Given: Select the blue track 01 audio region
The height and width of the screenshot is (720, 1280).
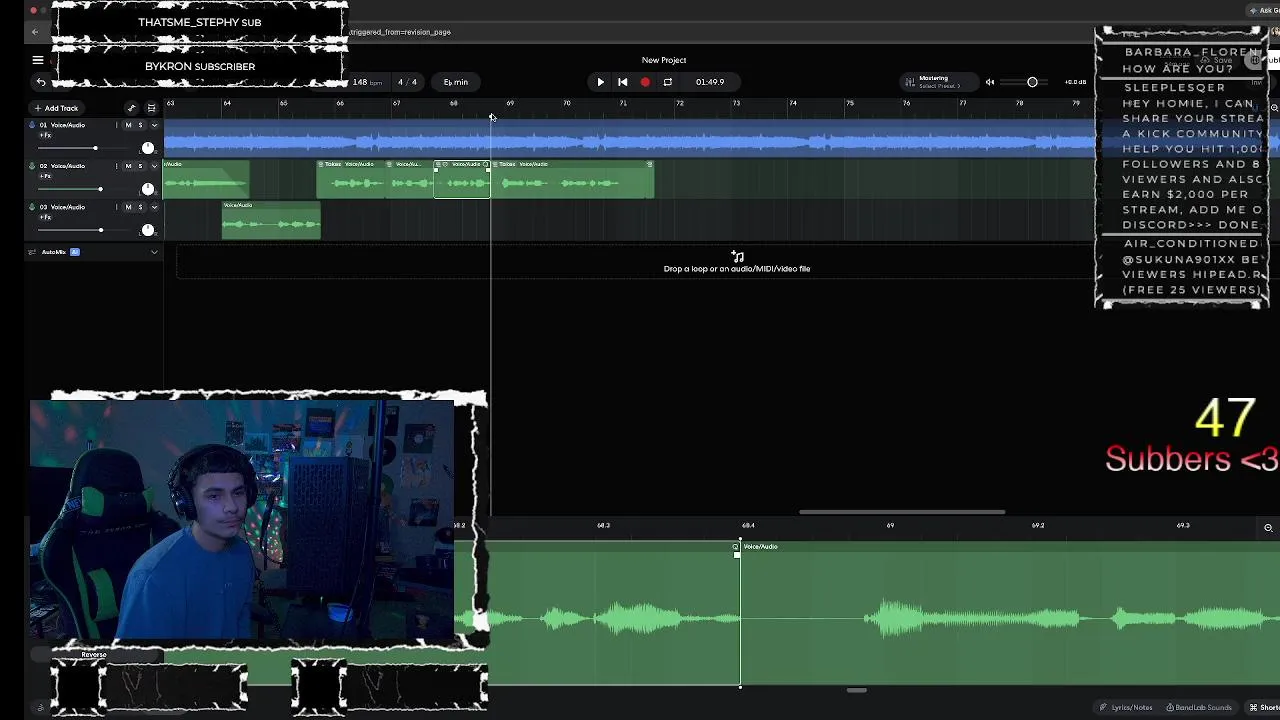Looking at the screenshot, I should coord(630,138).
